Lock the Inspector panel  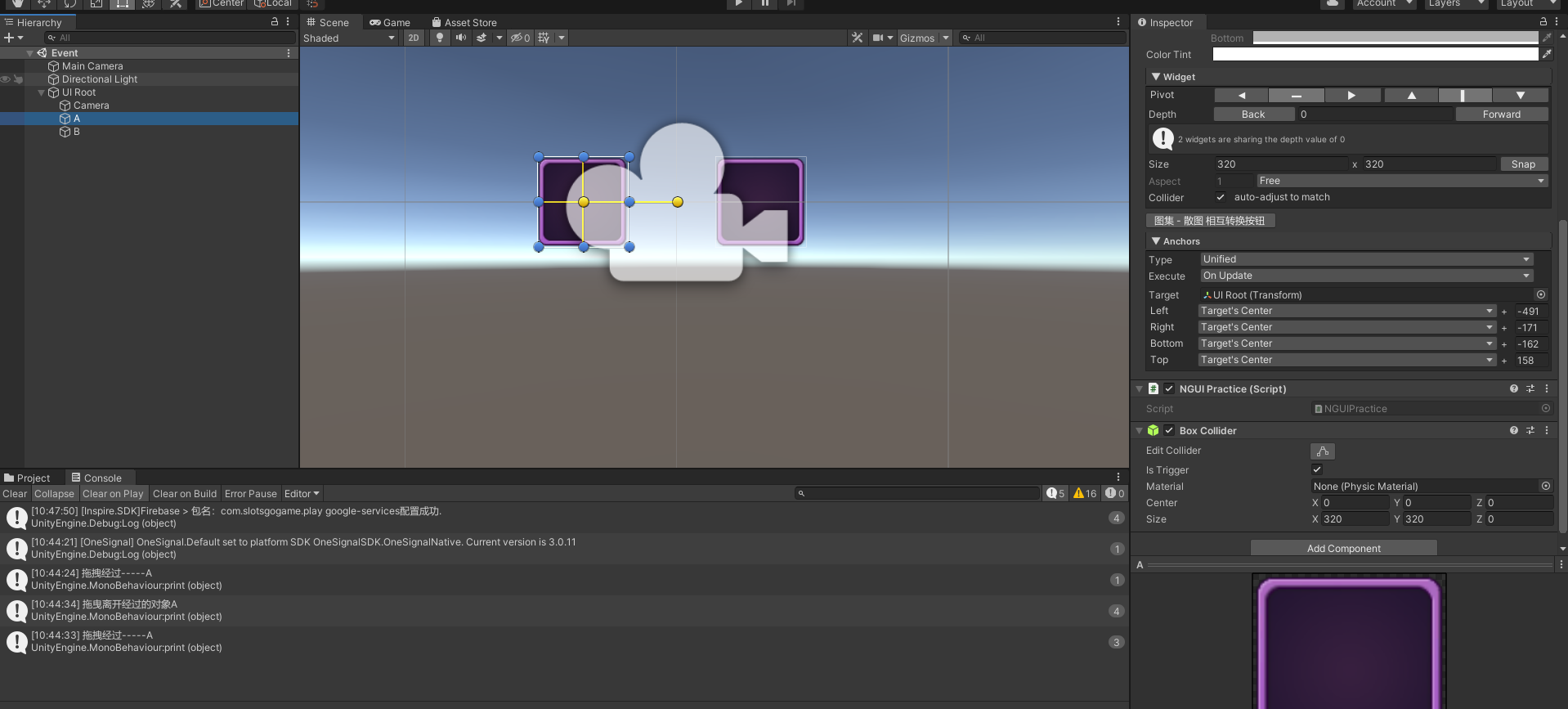click(x=1543, y=22)
